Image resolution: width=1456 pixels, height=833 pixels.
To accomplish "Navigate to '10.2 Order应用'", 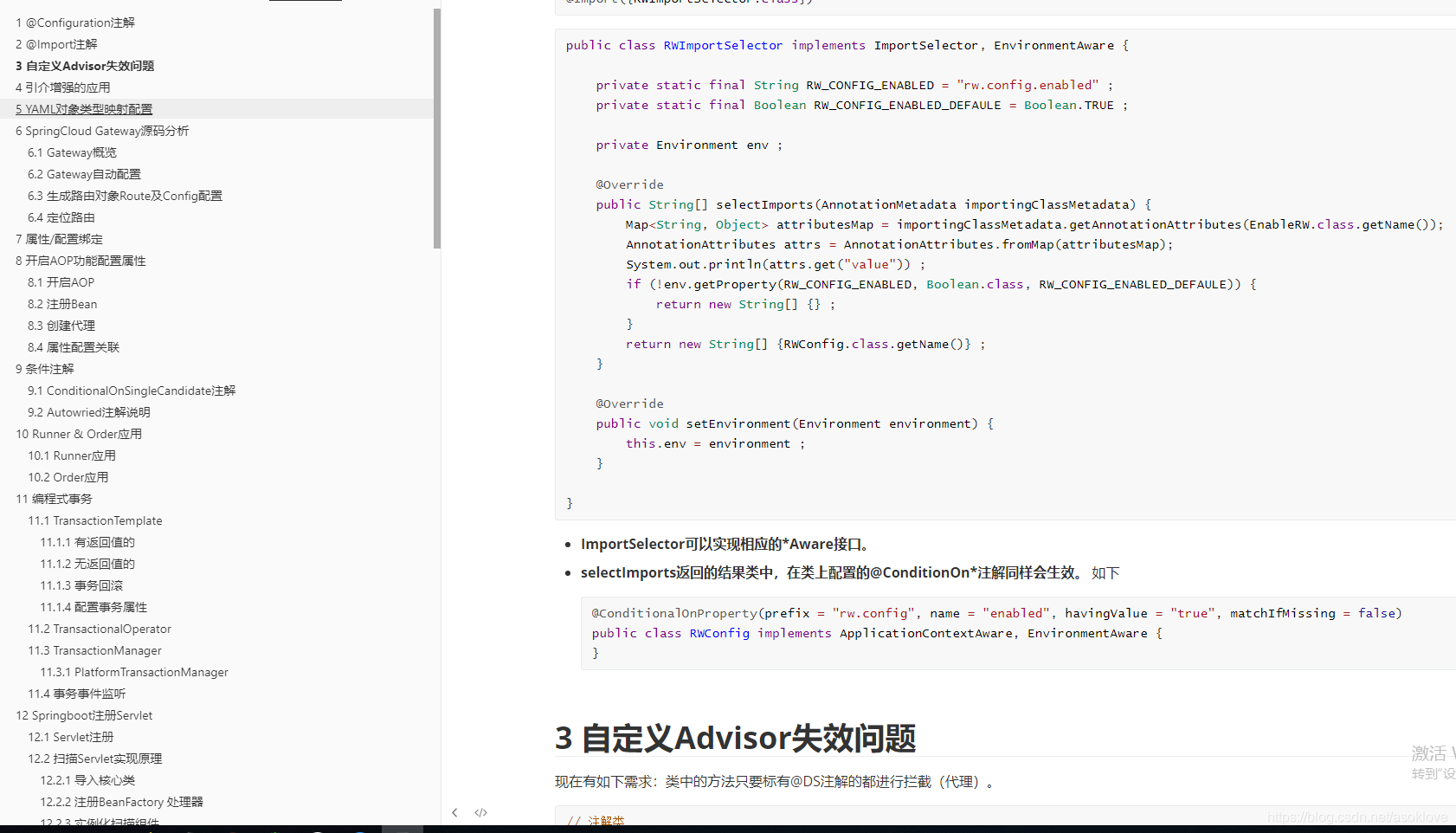I will 68,477.
